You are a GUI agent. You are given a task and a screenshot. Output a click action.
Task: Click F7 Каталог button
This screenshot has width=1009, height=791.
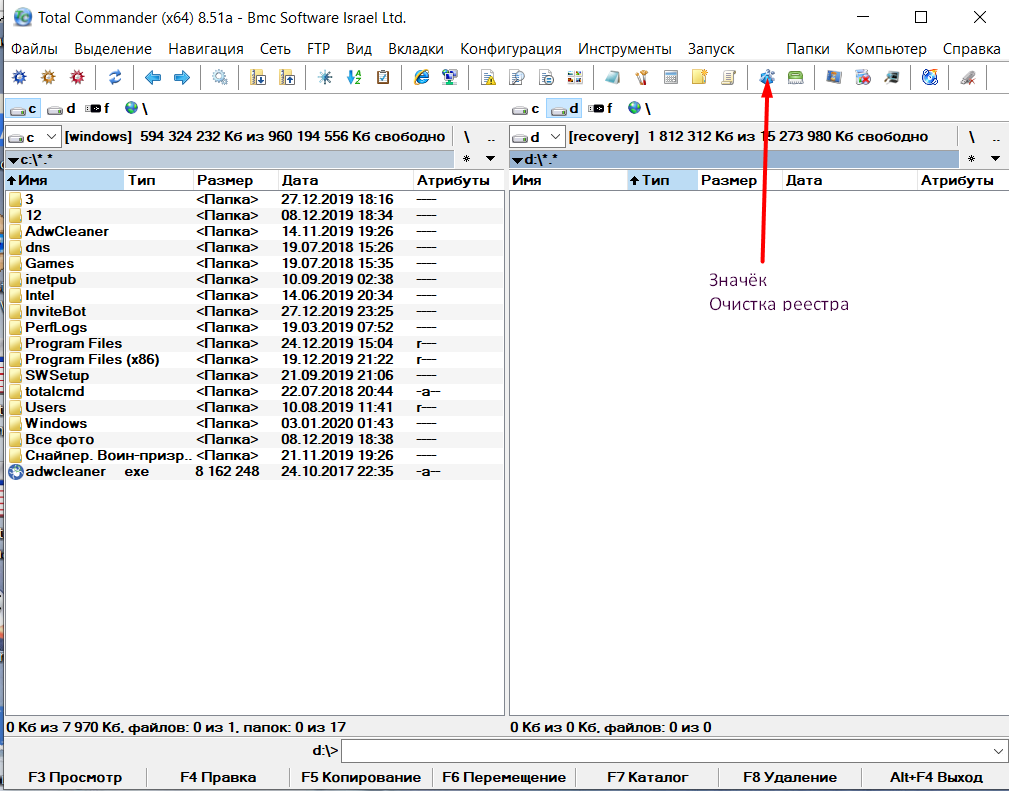pos(647,777)
